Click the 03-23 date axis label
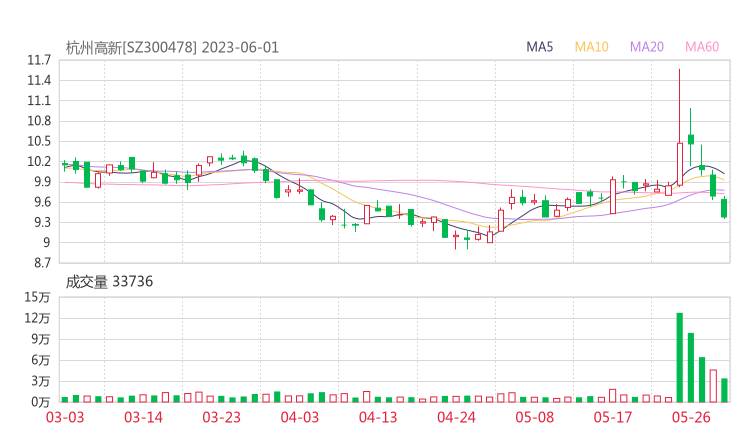Image resolution: width=740 pixels, height=440 pixels. [221, 417]
